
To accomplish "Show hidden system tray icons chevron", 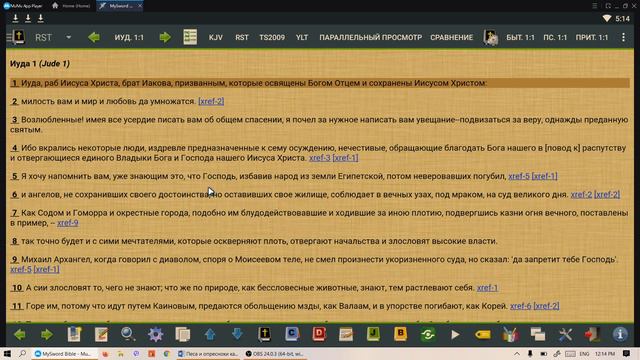I will (x=517, y=353).
